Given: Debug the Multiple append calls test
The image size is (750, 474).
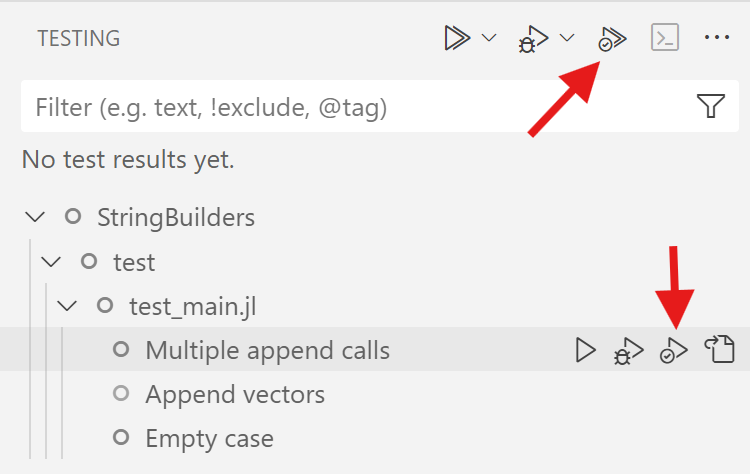Looking at the screenshot, I should click(629, 351).
